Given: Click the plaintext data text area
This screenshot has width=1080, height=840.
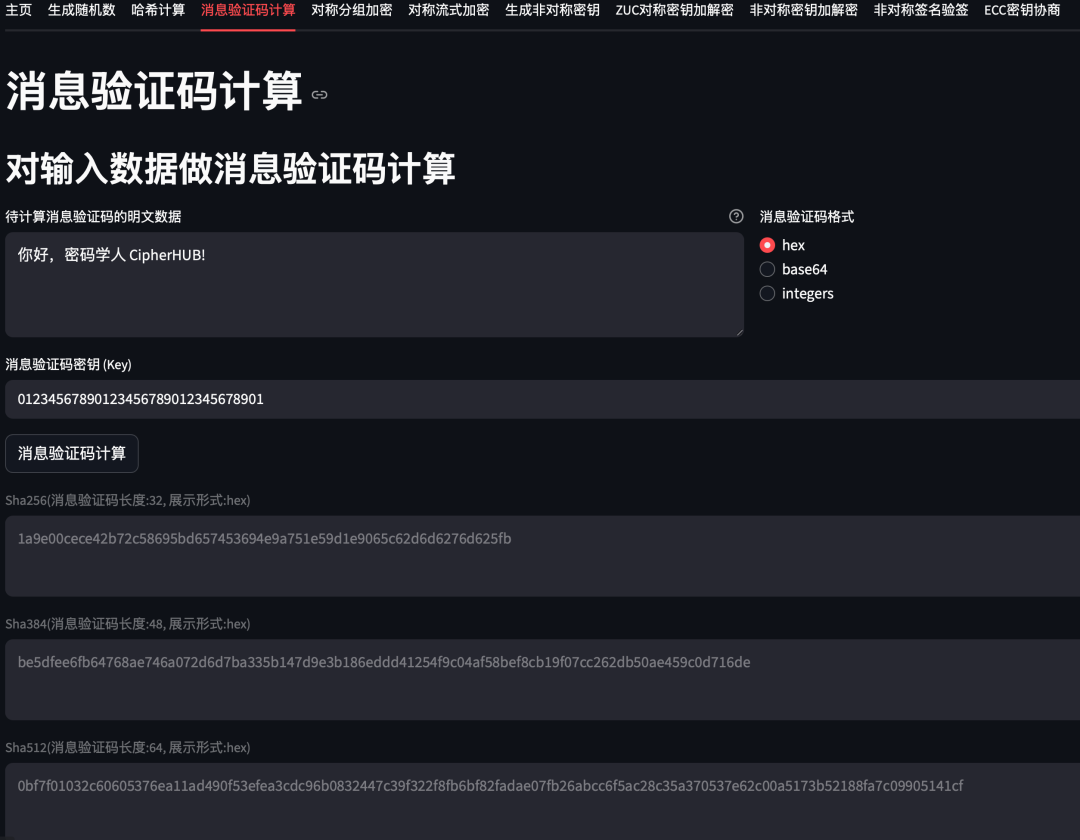Looking at the screenshot, I should coord(374,285).
